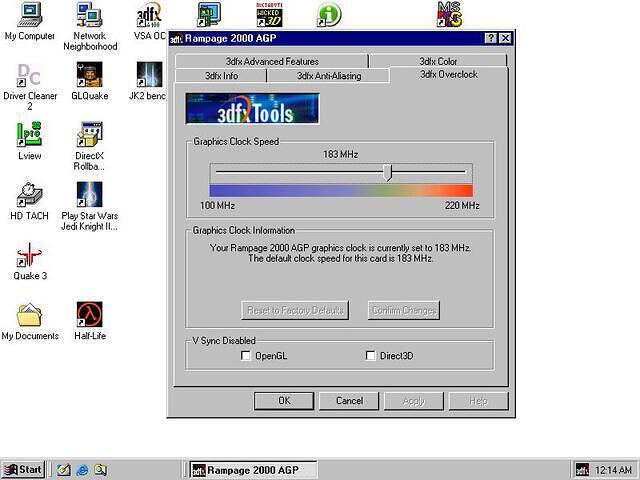The width and height of the screenshot is (640, 480).
Task: Open the DirectX Rollback shortcut
Action: coord(90,135)
